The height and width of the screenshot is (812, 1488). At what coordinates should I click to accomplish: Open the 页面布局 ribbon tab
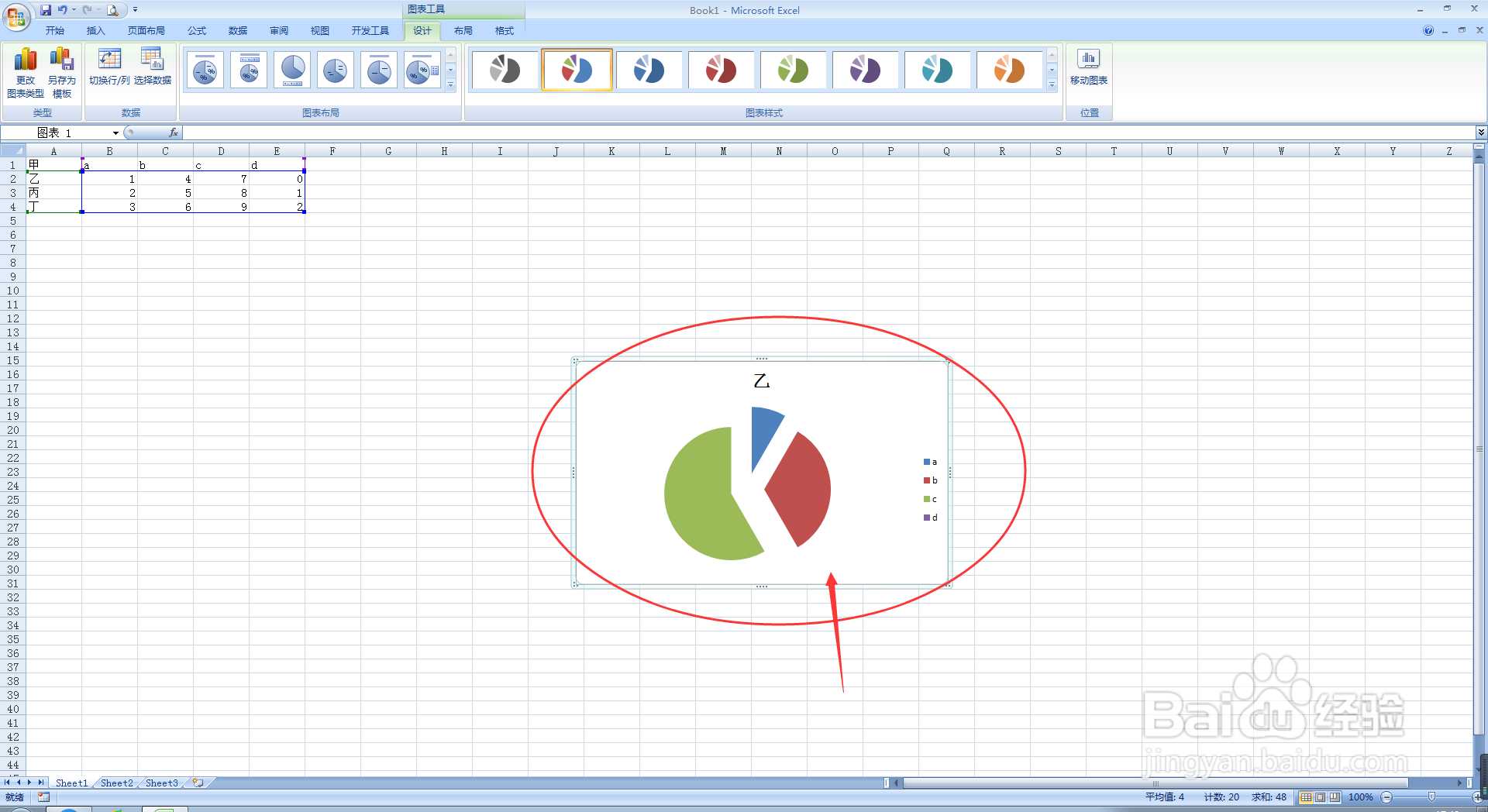pyautogui.click(x=146, y=31)
